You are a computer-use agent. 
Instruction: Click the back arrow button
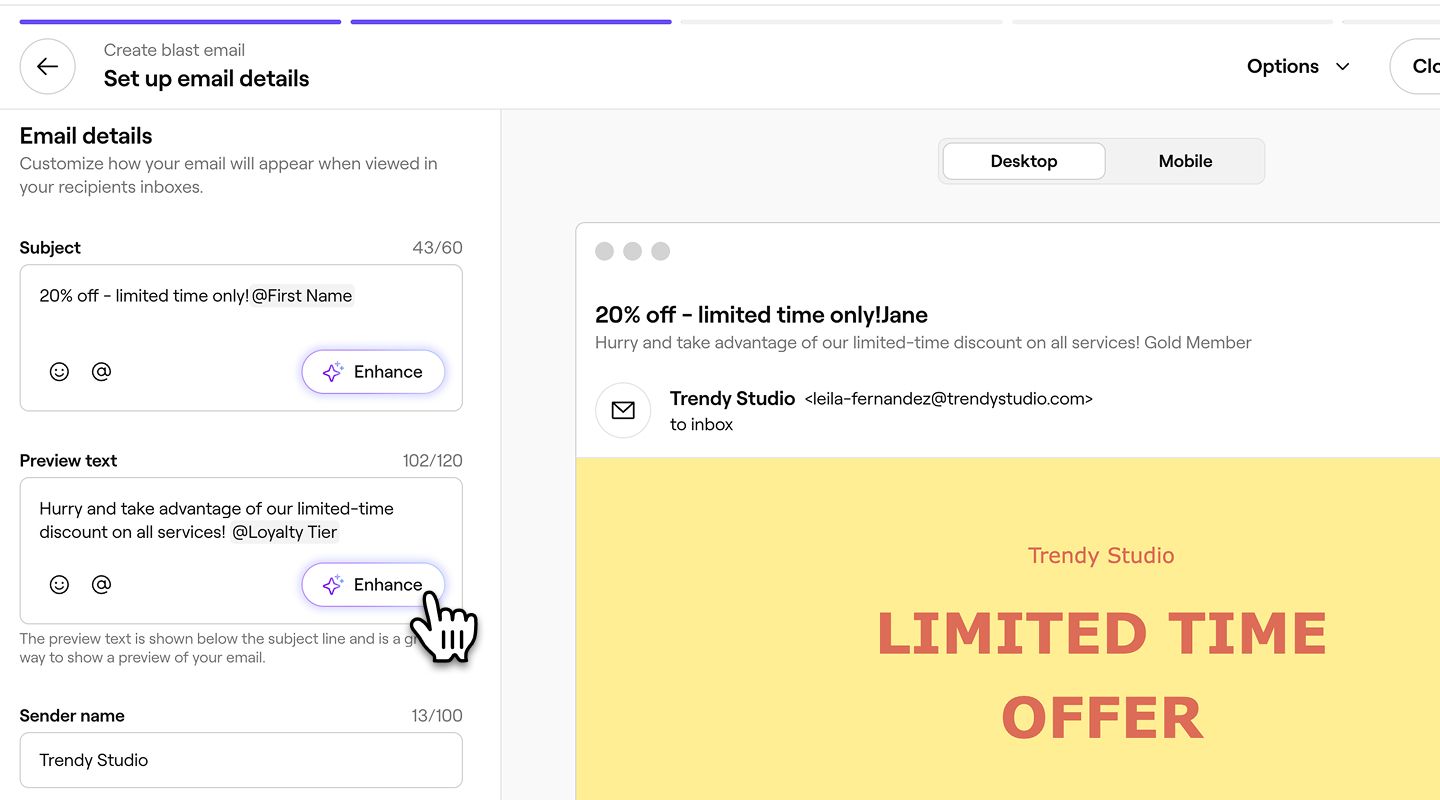[47, 67]
